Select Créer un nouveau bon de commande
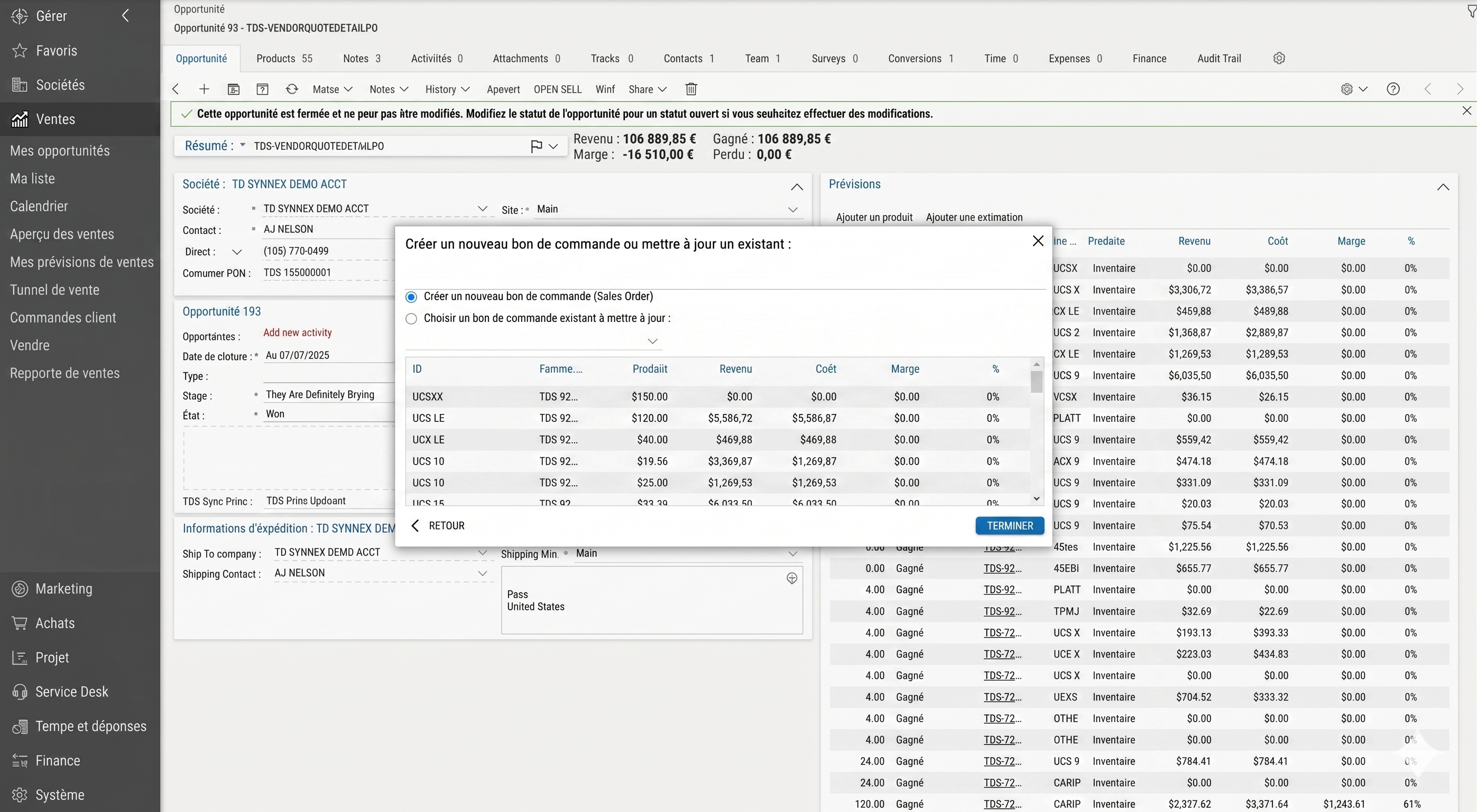This screenshot has width=1477, height=812. point(411,297)
